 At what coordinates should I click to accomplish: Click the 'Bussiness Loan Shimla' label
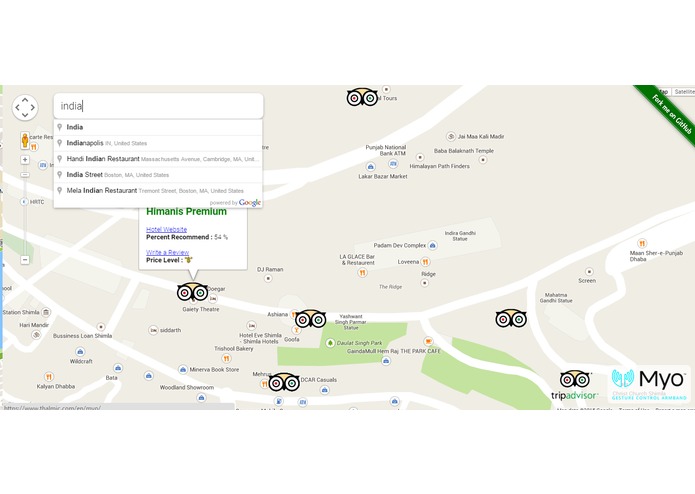82,336
